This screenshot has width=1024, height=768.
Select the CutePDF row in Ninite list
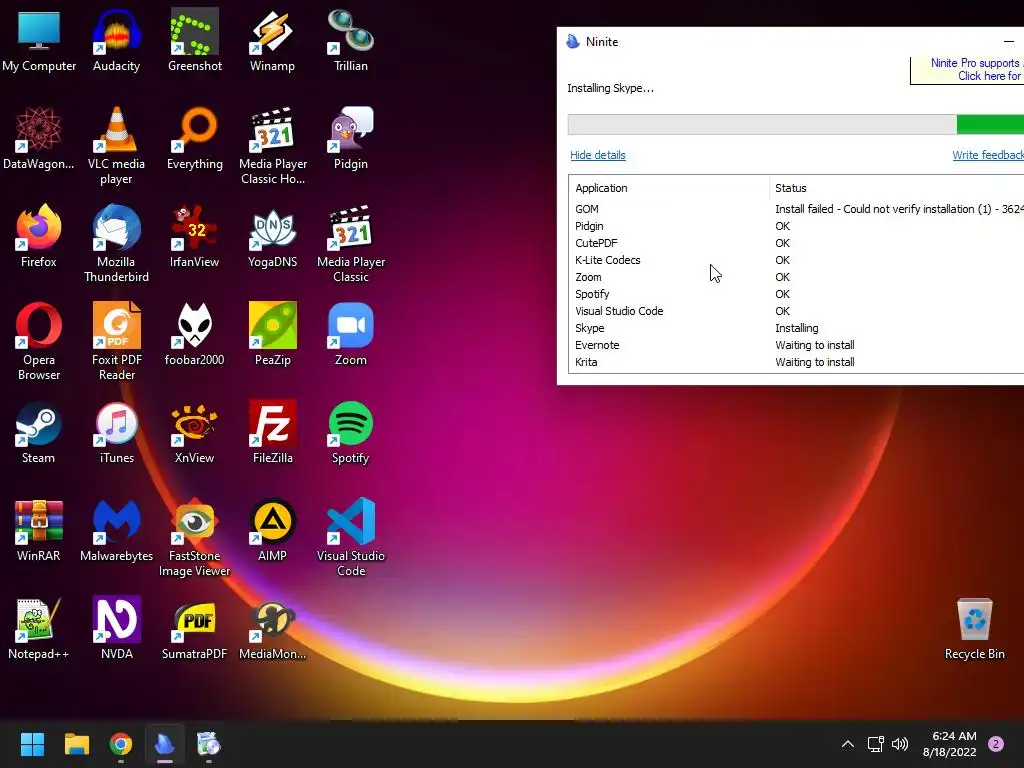pos(796,243)
